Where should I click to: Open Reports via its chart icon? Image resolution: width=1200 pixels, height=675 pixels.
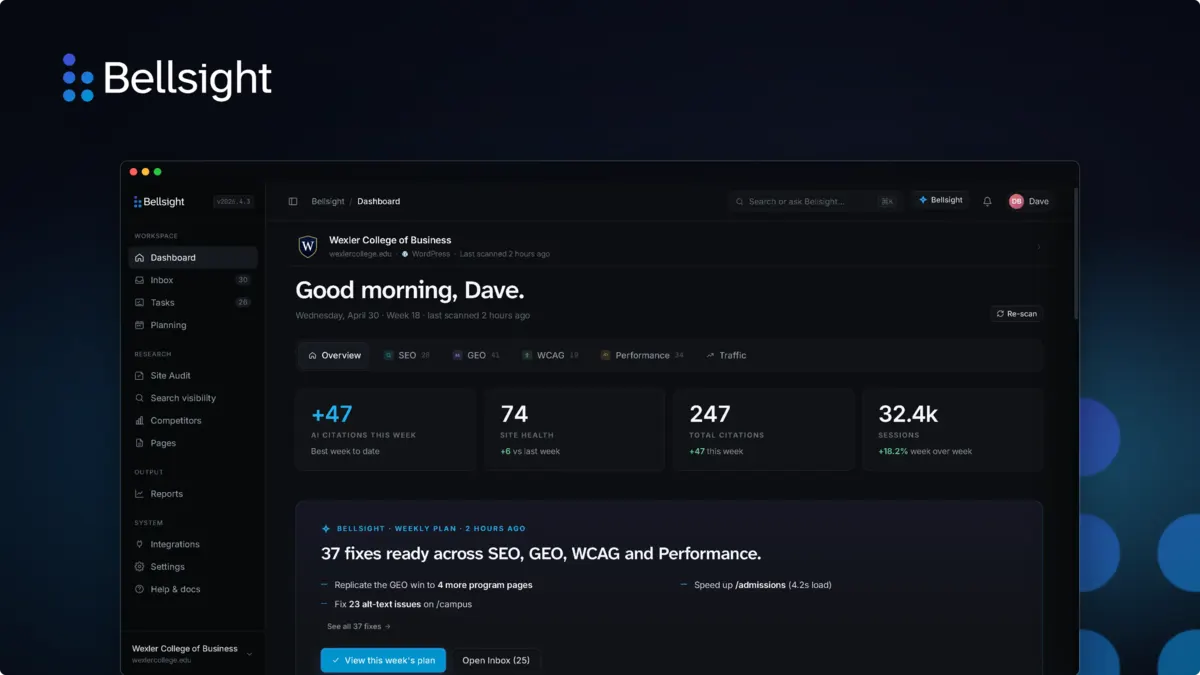point(139,494)
